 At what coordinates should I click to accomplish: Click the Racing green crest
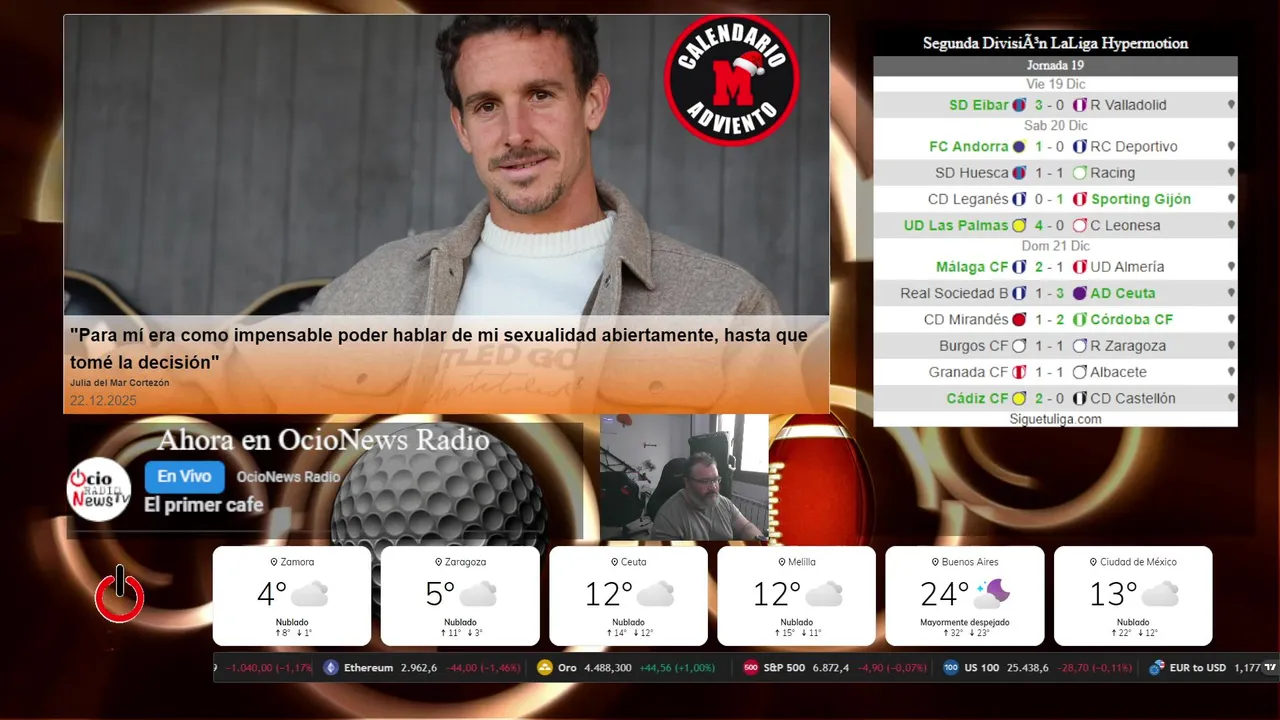[x=1080, y=173]
